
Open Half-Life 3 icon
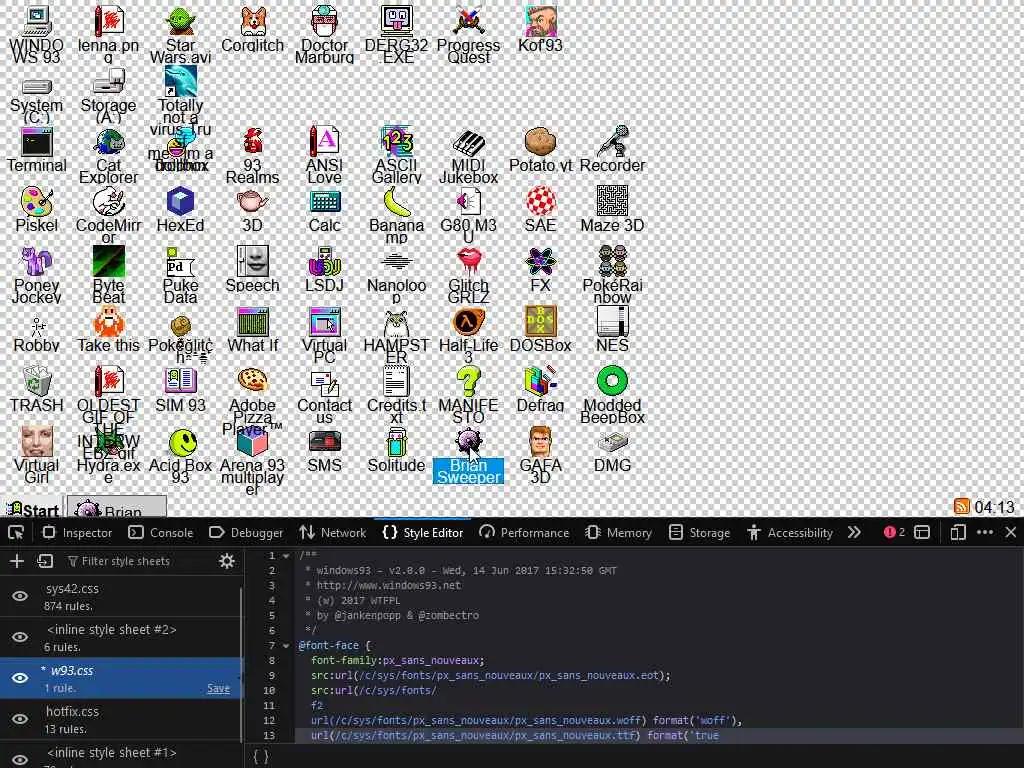tap(468, 336)
